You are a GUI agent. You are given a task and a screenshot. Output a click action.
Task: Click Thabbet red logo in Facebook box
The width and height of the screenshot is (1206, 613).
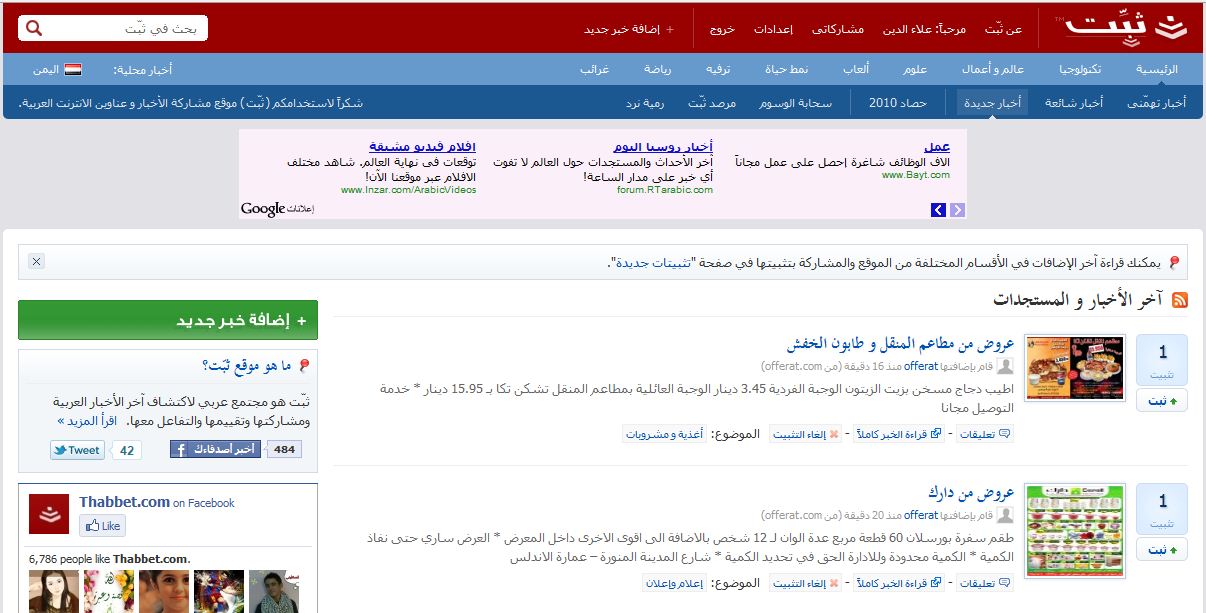pyautogui.click(x=48, y=514)
